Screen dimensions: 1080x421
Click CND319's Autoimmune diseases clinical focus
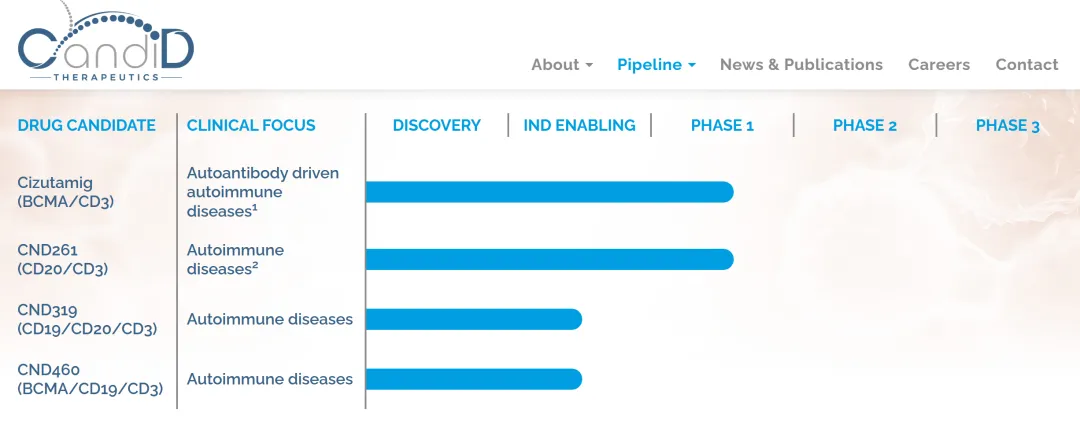(x=269, y=320)
